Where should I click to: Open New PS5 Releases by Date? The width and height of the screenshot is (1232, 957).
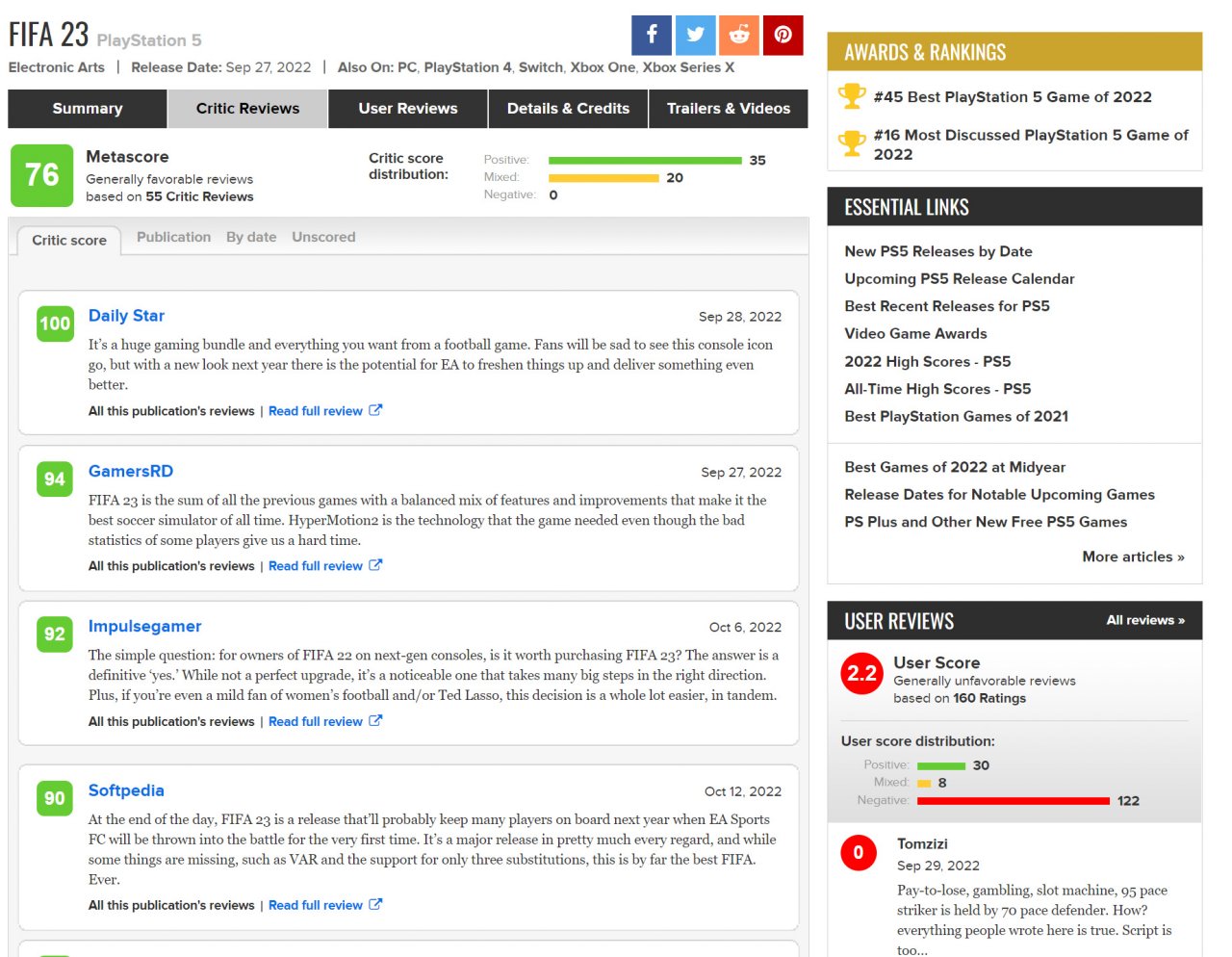point(938,251)
